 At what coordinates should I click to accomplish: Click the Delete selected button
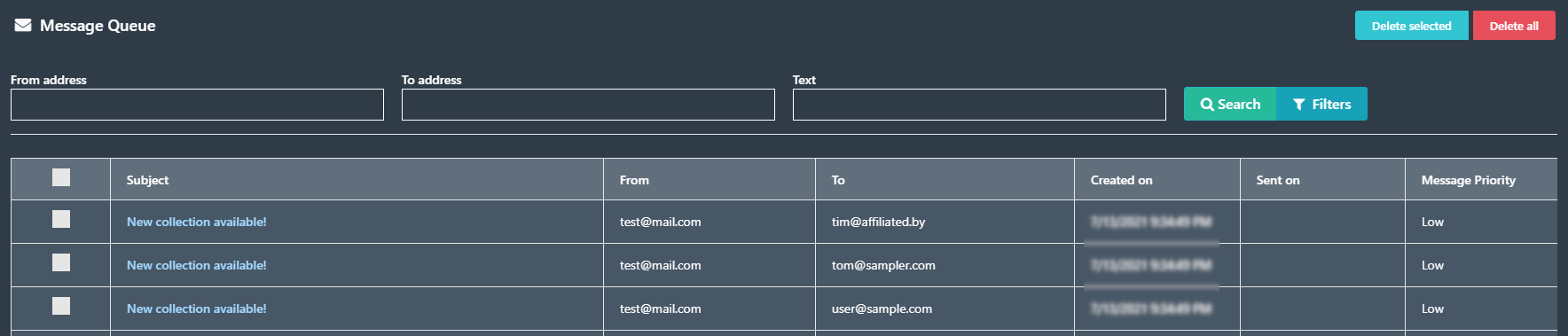1411,26
